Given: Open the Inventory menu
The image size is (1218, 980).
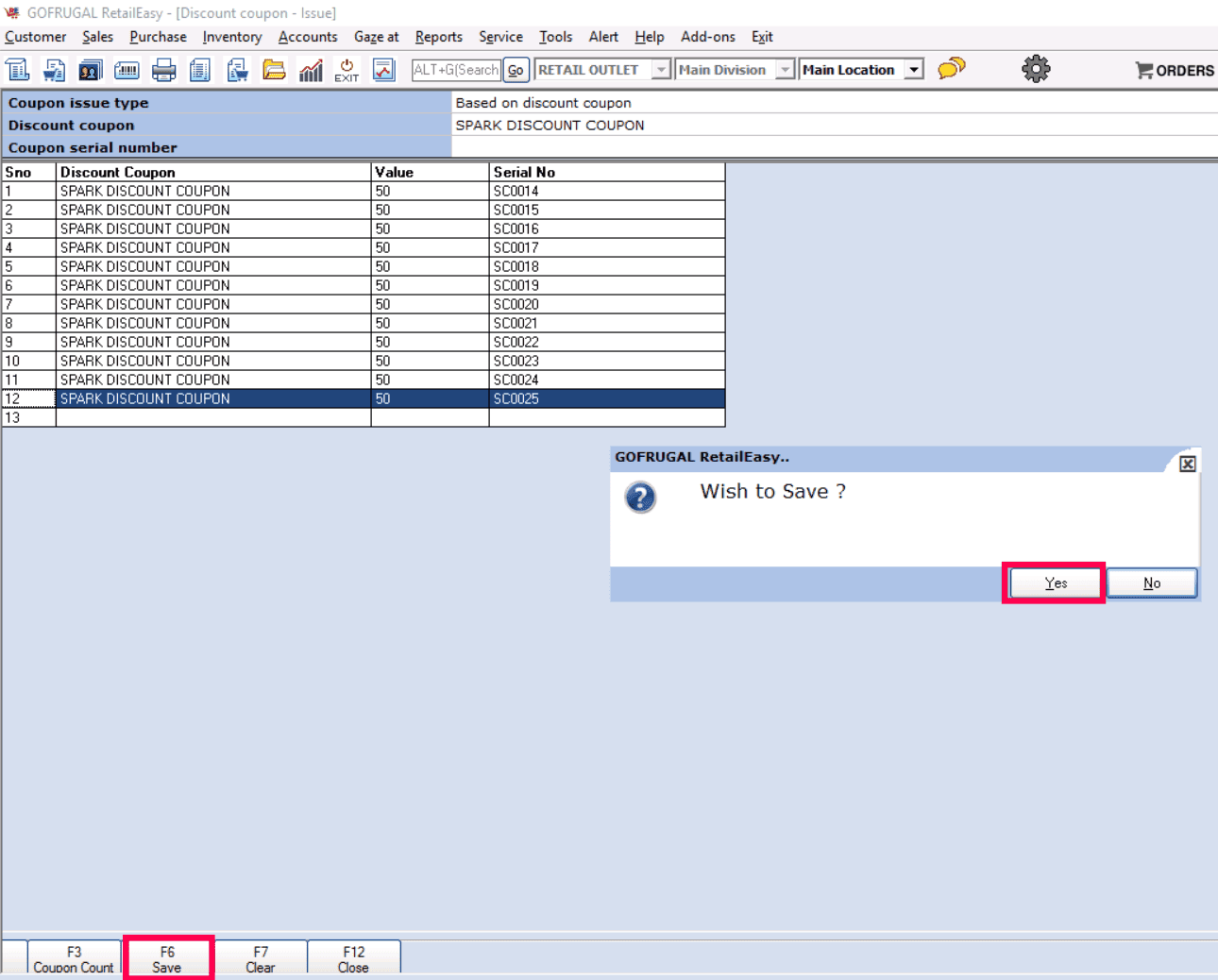Looking at the screenshot, I should (231, 37).
